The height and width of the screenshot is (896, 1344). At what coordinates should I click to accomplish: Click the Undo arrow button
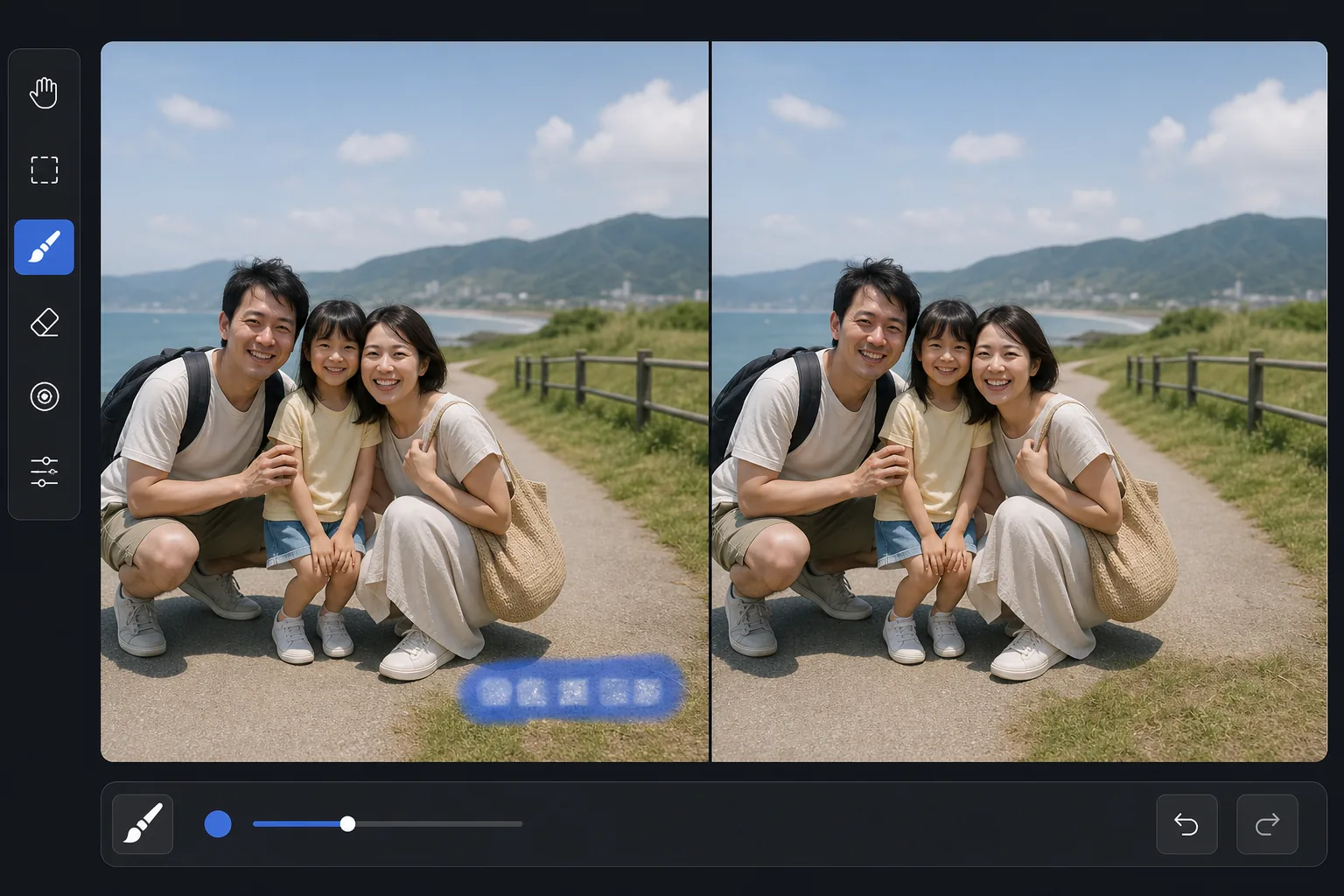[x=1186, y=824]
